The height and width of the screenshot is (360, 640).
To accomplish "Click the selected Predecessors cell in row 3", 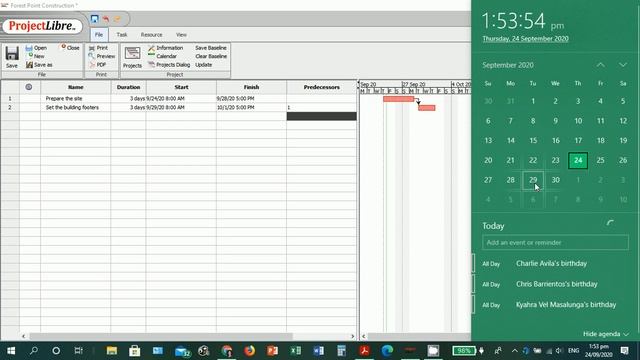I will pos(321,116).
